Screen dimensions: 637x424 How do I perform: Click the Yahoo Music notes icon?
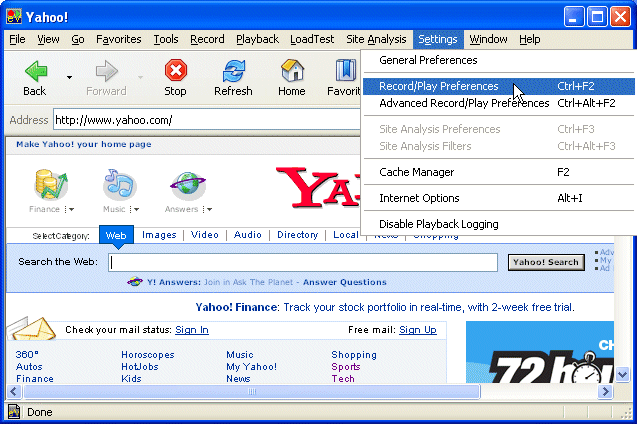pos(119,185)
